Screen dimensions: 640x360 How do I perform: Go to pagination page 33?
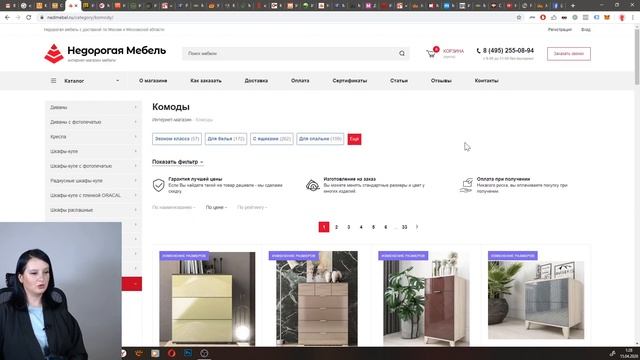[404, 227]
